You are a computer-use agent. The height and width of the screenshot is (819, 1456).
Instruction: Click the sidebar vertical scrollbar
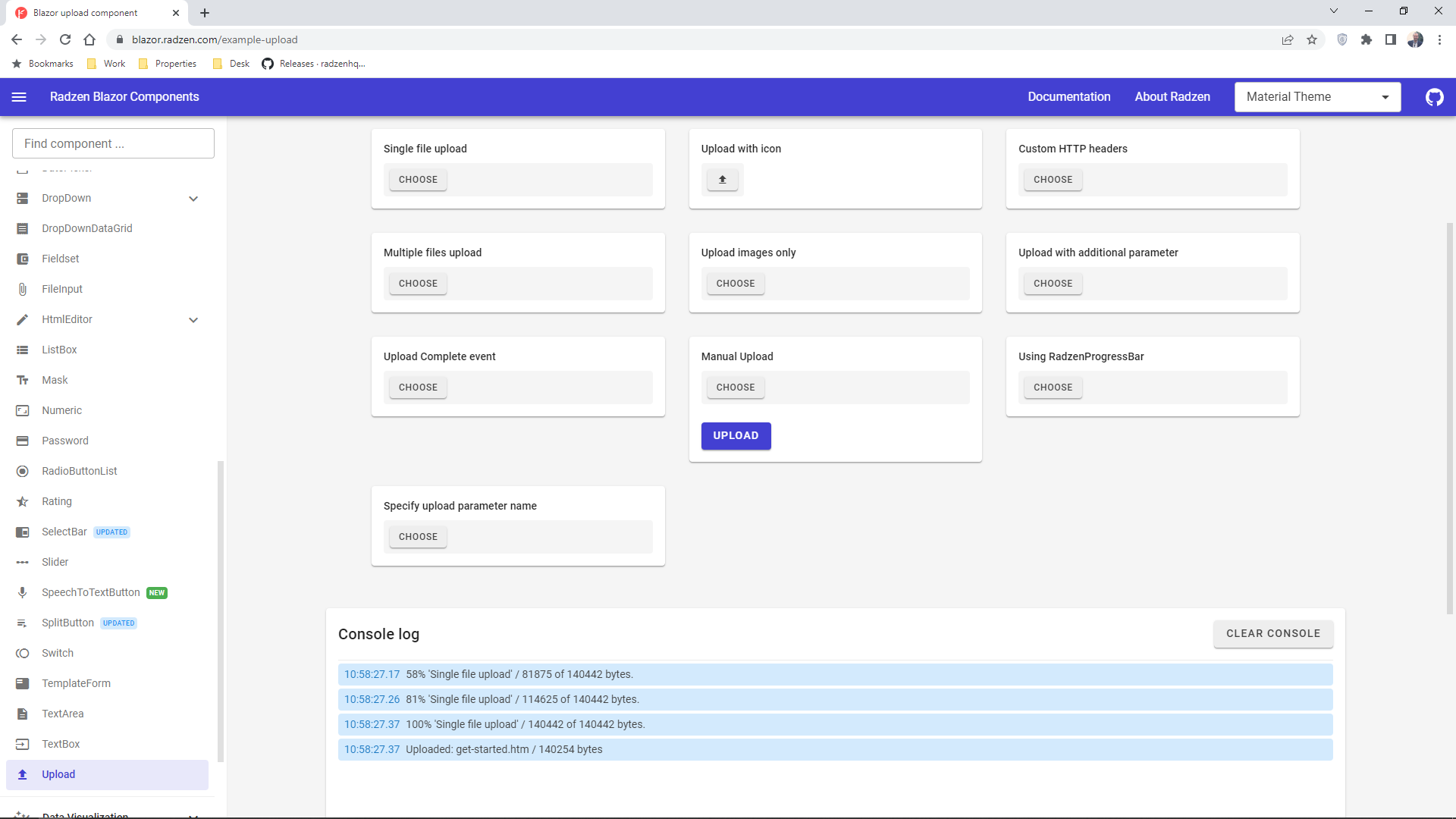(221, 610)
